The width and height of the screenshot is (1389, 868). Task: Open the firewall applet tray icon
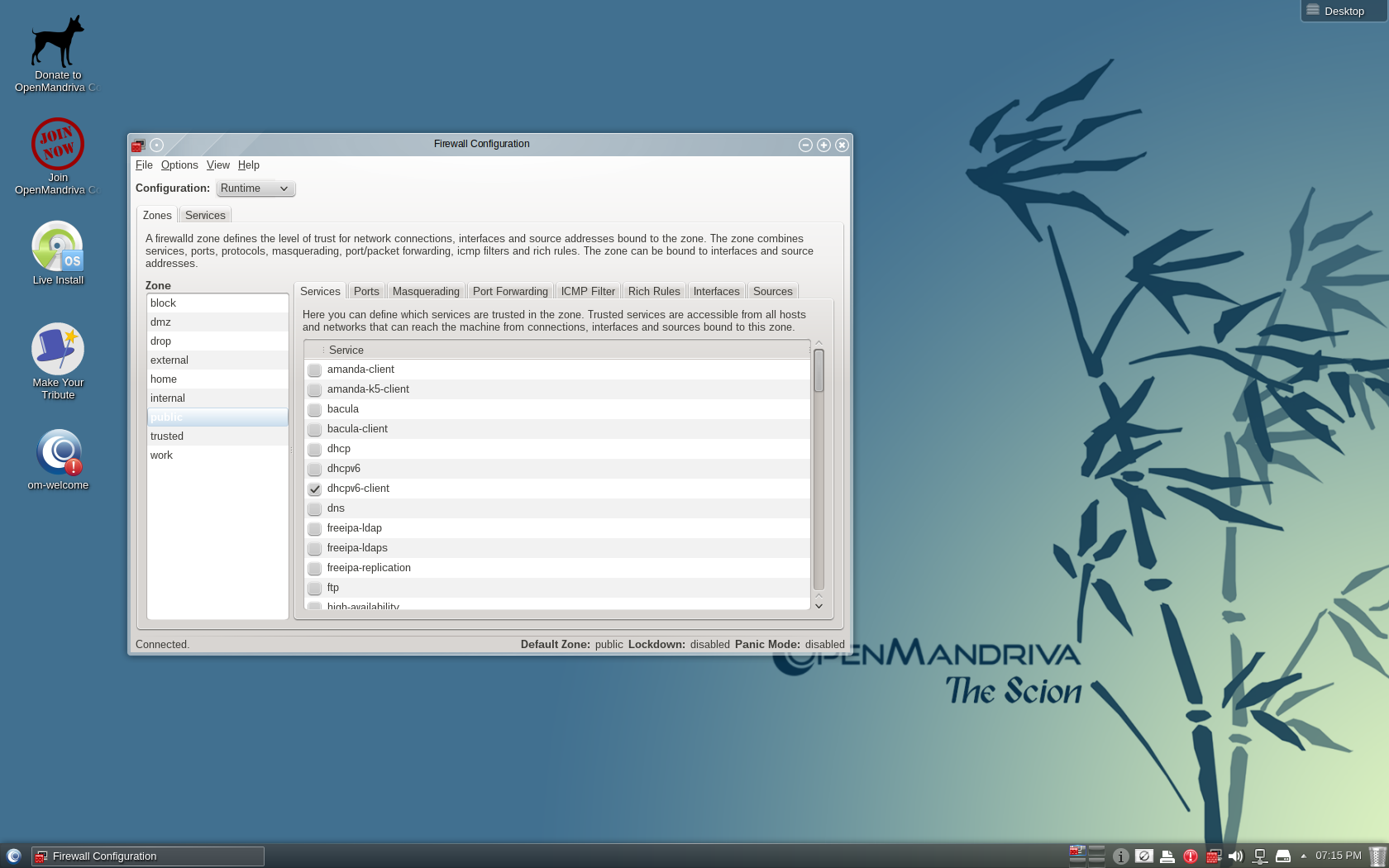(x=1214, y=856)
